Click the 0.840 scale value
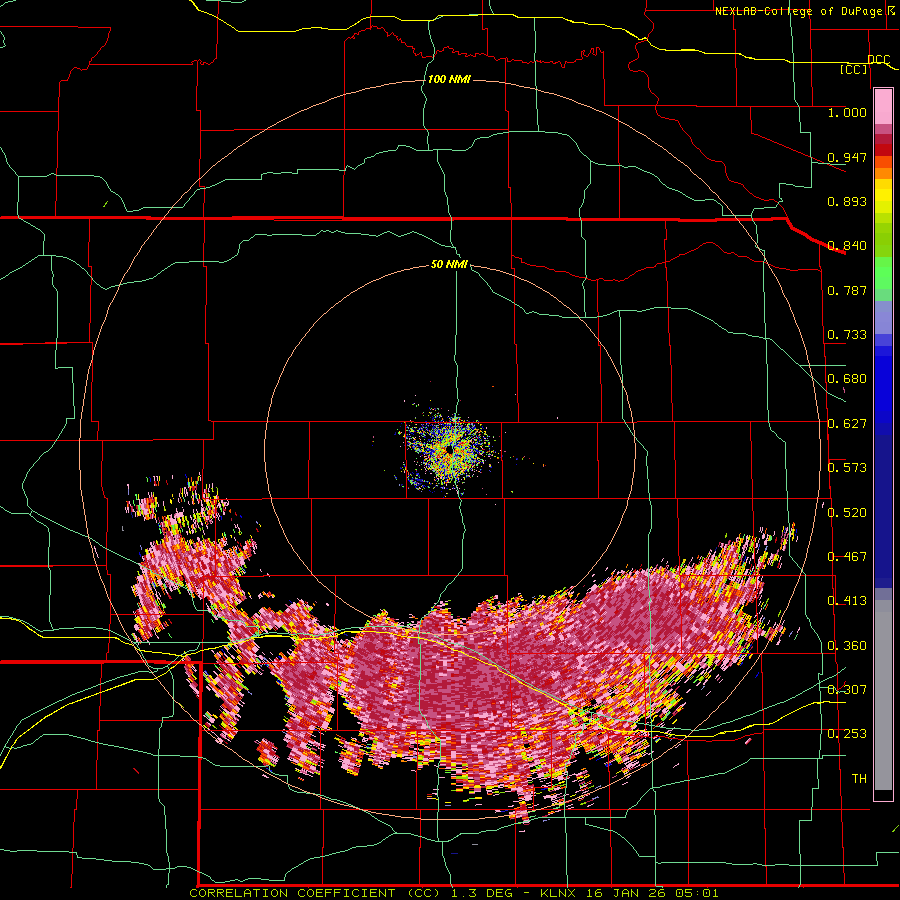Viewport: 900px width, 900px height. tap(847, 246)
